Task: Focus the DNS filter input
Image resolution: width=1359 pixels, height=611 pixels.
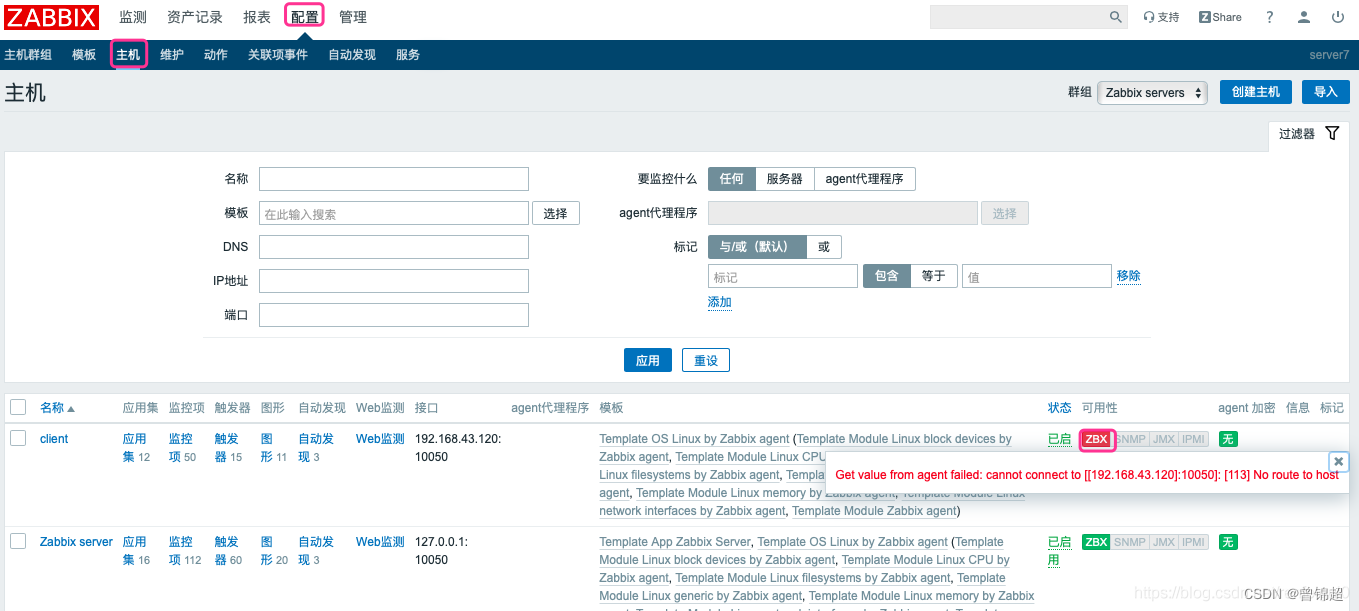Action: click(x=394, y=247)
